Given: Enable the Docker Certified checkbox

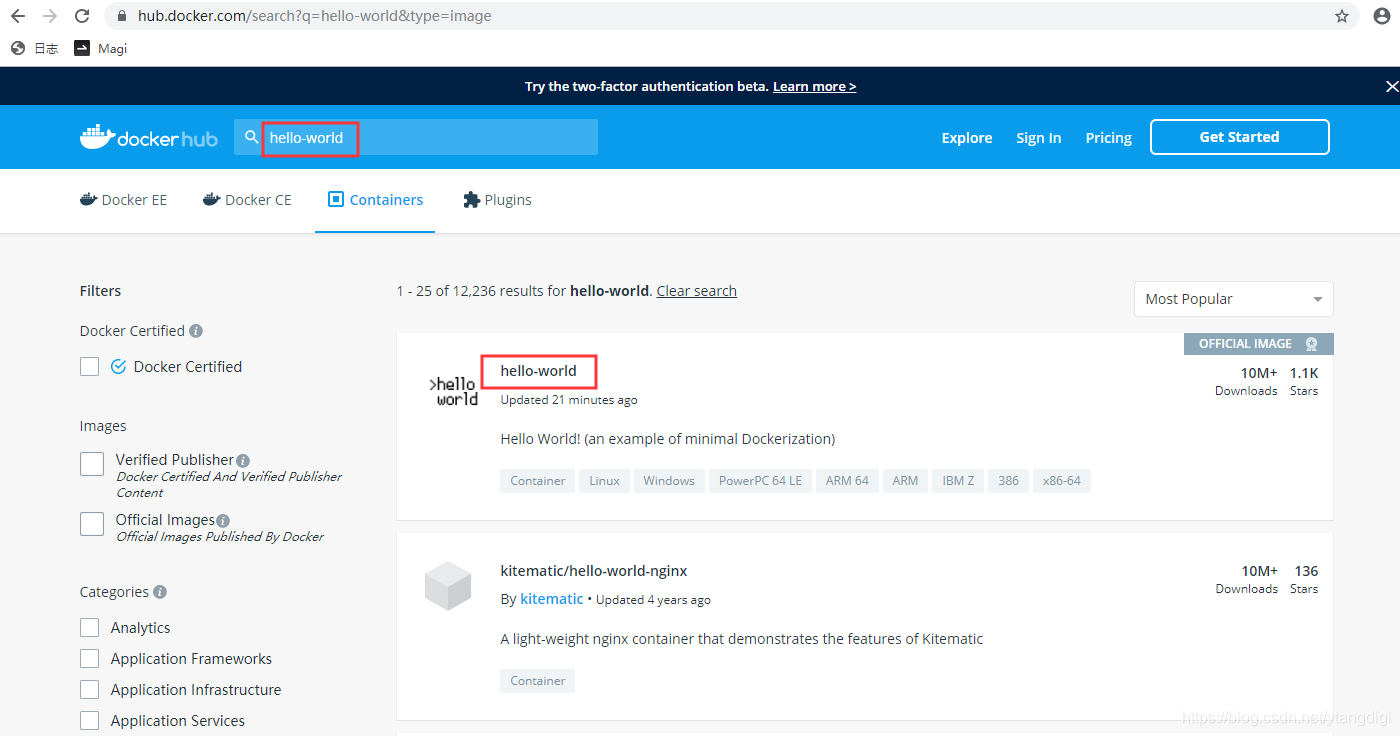Looking at the screenshot, I should 90,367.
